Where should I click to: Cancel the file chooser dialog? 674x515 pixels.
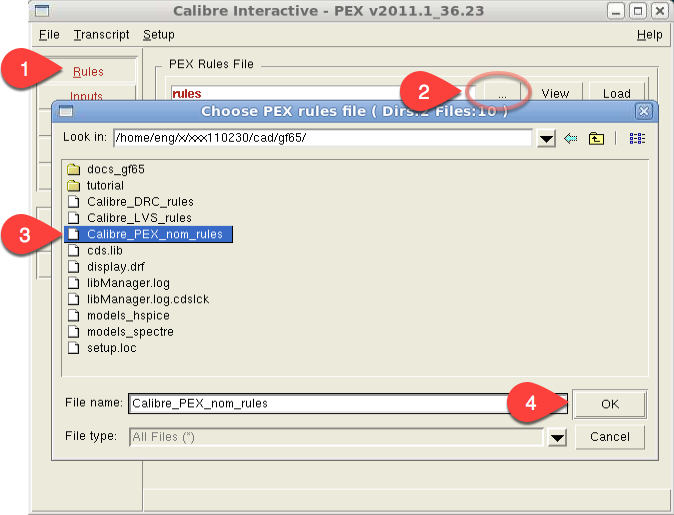click(x=609, y=437)
